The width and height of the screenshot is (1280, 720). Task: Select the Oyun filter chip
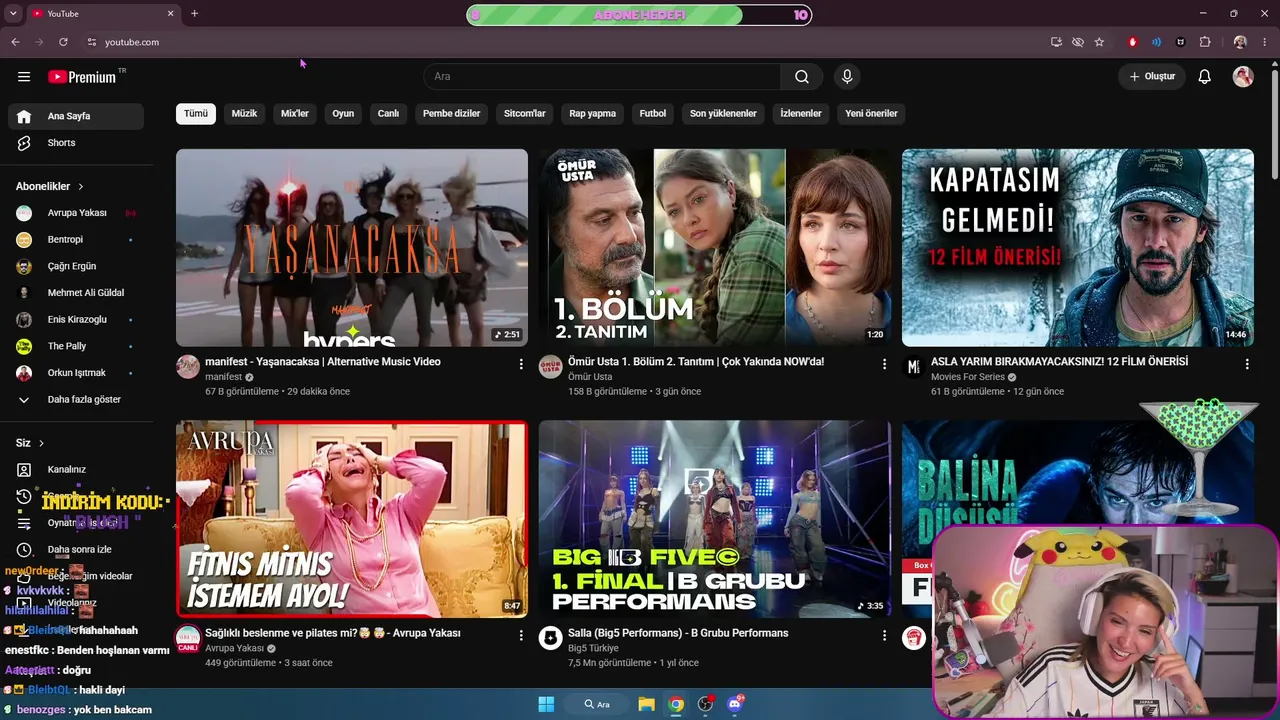(343, 114)
